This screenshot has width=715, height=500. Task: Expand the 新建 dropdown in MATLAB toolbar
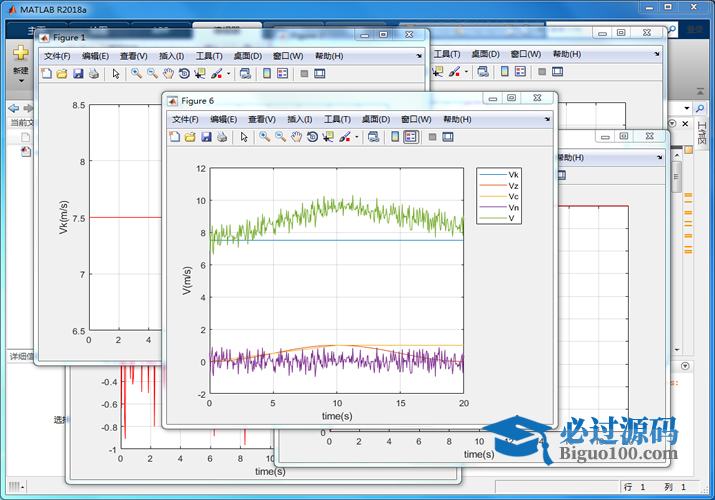(20, 81)
